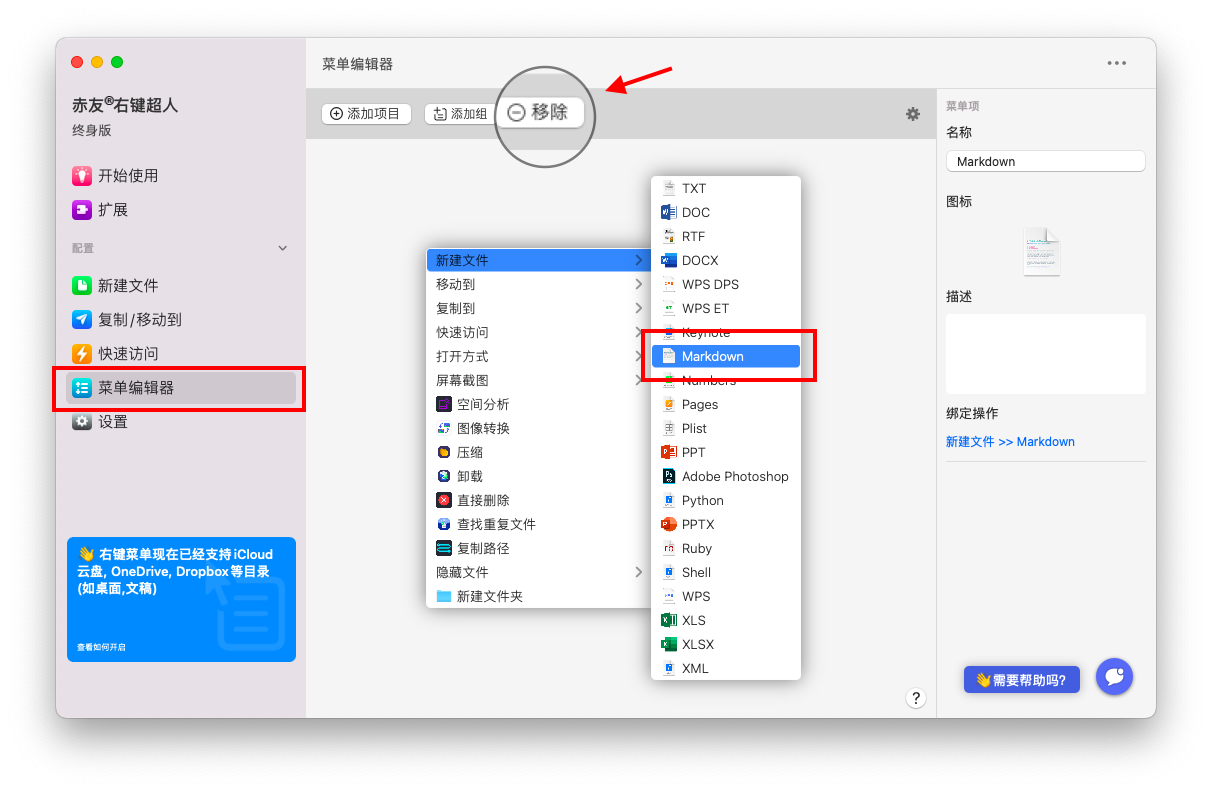This screenshot has width=1212, height=792.
Task: Expand the 新建文件 submenu arrow in the context menu
Action: pos(639,260)
